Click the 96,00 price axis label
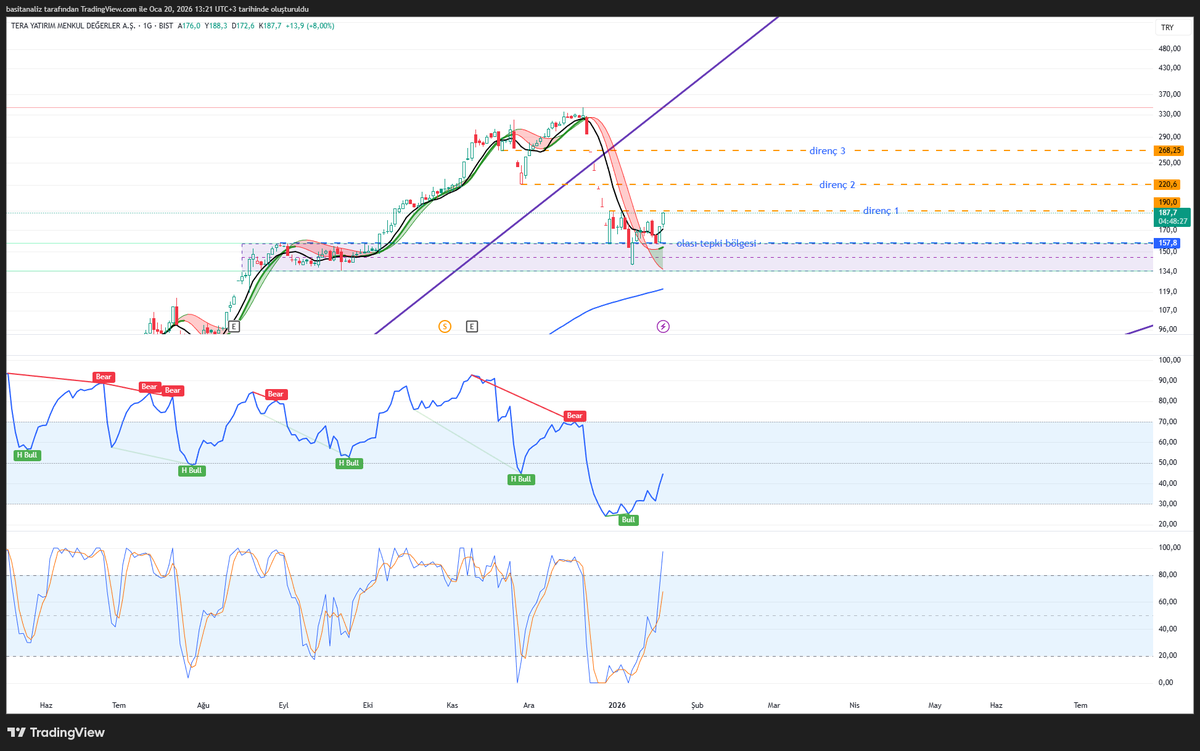Viewport: 1200px width, 751px height. point(1167,329)
